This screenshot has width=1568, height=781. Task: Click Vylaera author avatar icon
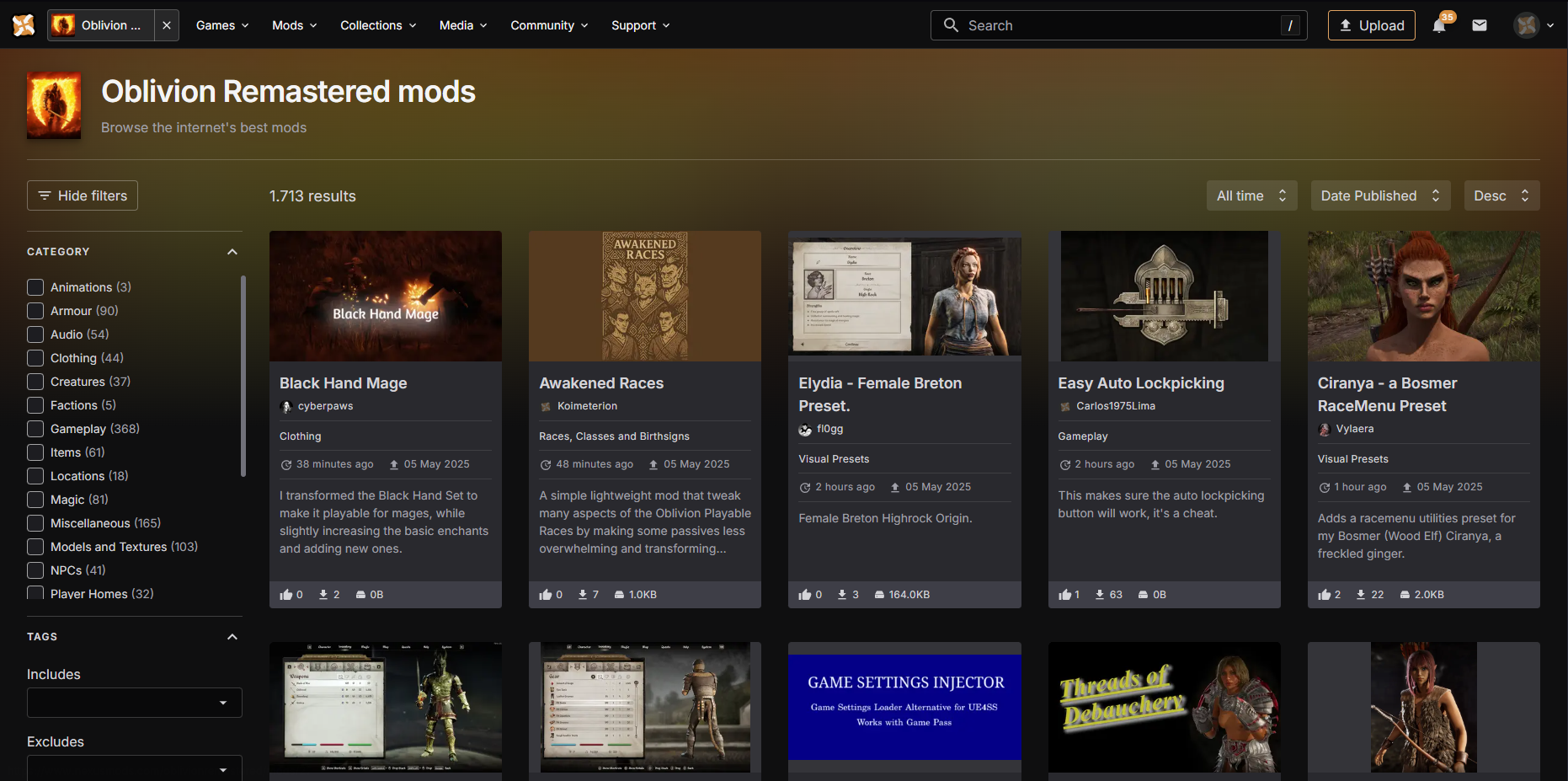coord(1324,429)
